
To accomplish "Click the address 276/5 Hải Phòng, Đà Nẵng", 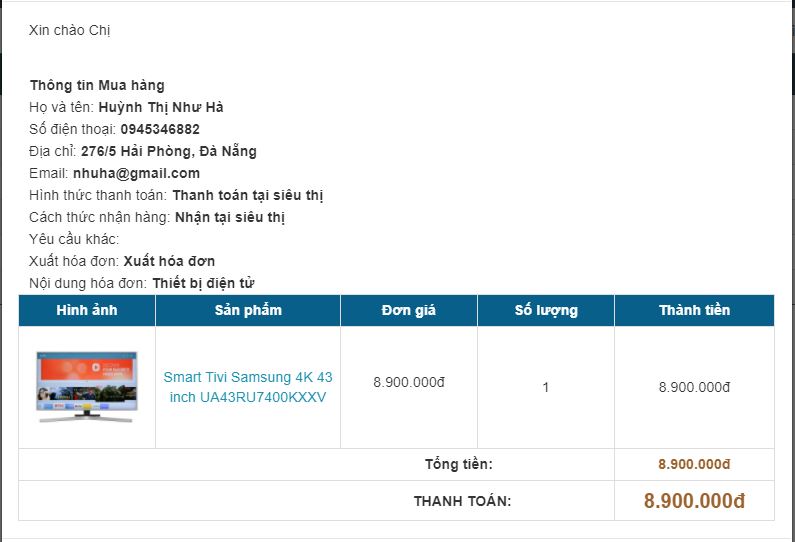I will tap(169, 151).
